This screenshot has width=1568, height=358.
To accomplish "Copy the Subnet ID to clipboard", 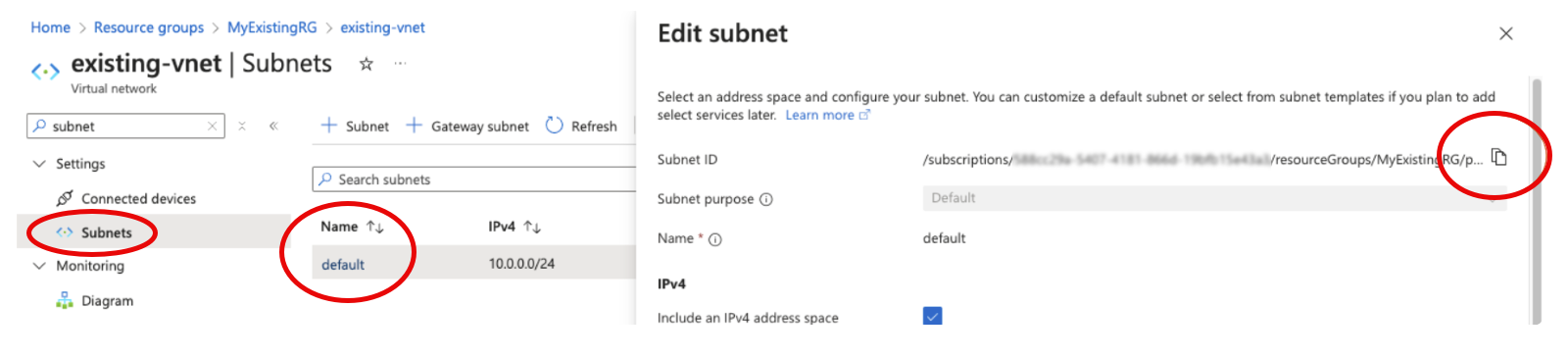I will (x=1498, y=157).
